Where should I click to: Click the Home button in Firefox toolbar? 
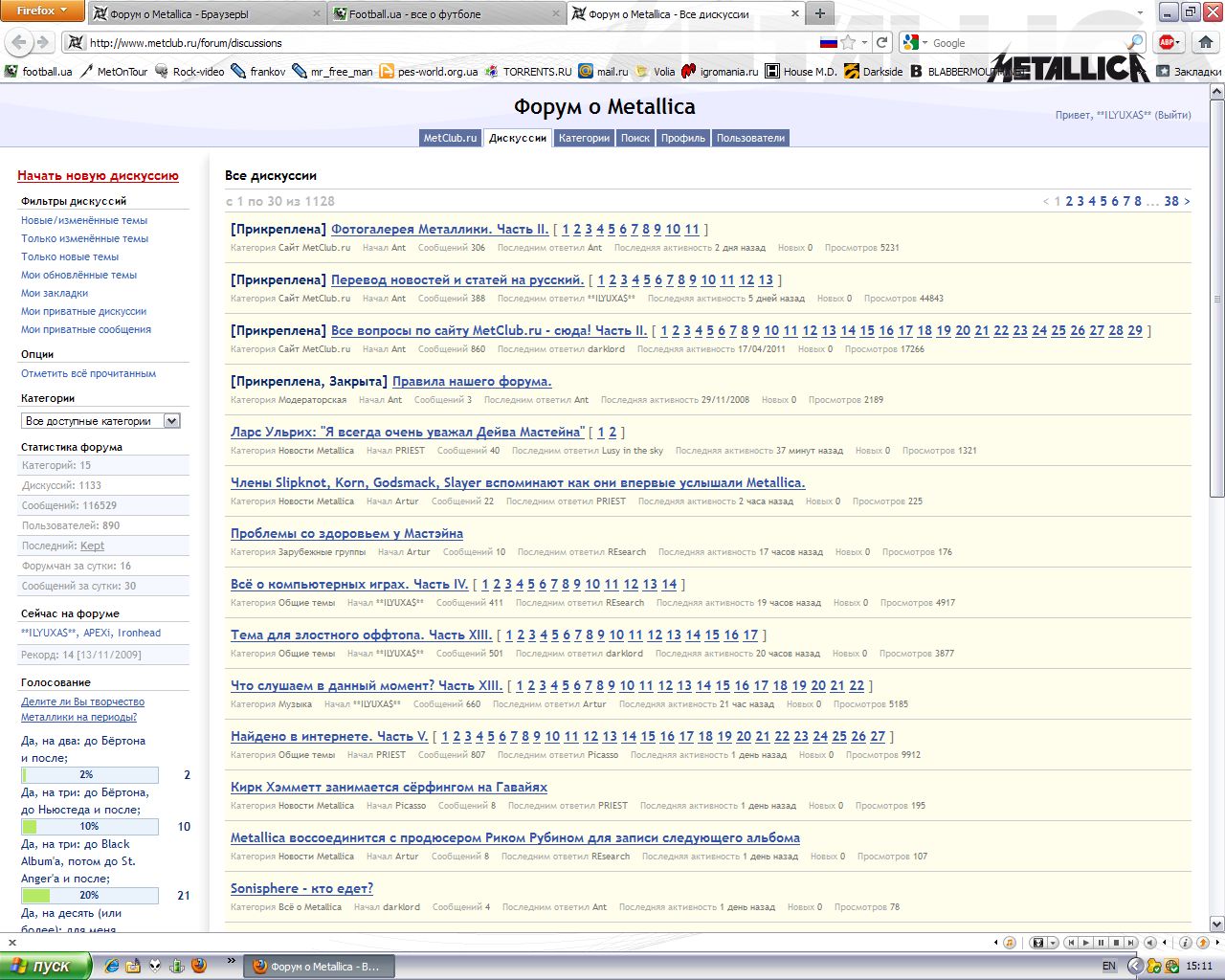point(1205,43)
